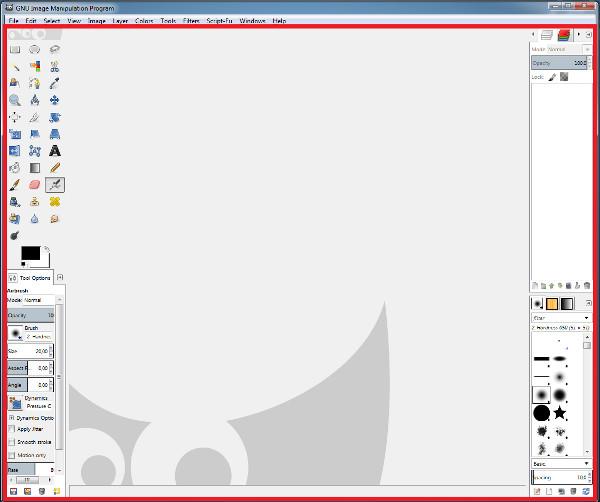Select the Pencil tool
Viewport: 600px width, 502px height.
[55, 168]
